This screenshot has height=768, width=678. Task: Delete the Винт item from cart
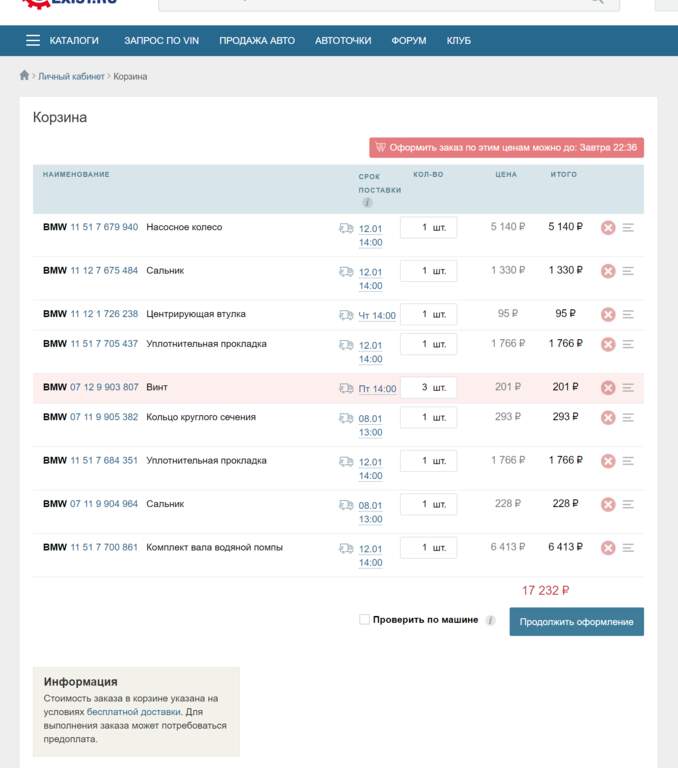pyautogui.click(x=607, y=388)
